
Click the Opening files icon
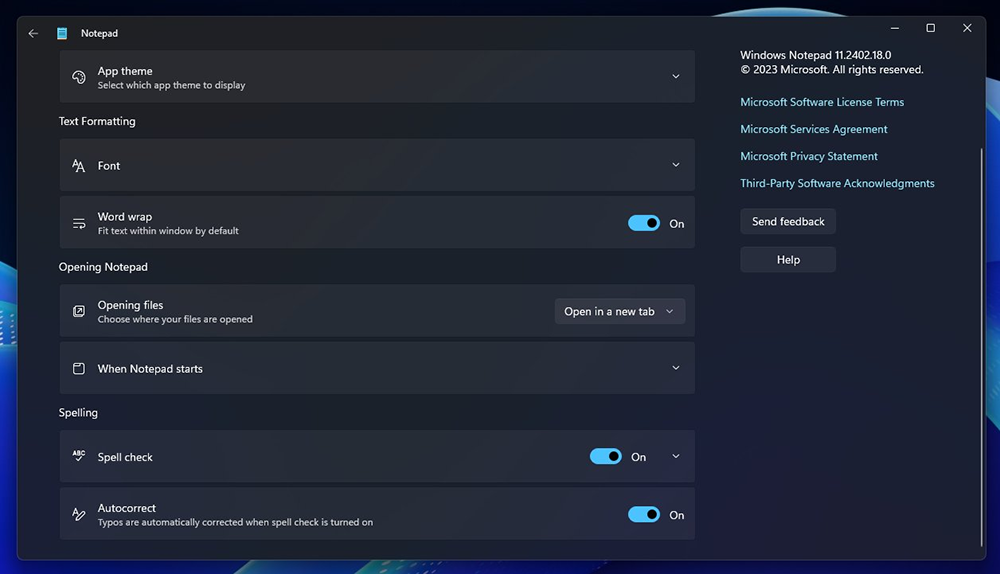pos(79,312)
